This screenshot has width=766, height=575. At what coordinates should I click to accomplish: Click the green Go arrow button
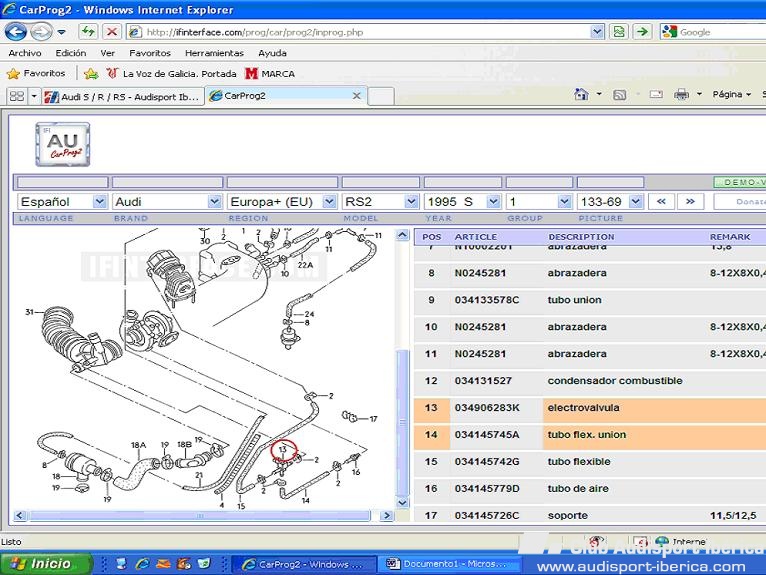click(642, 32)
